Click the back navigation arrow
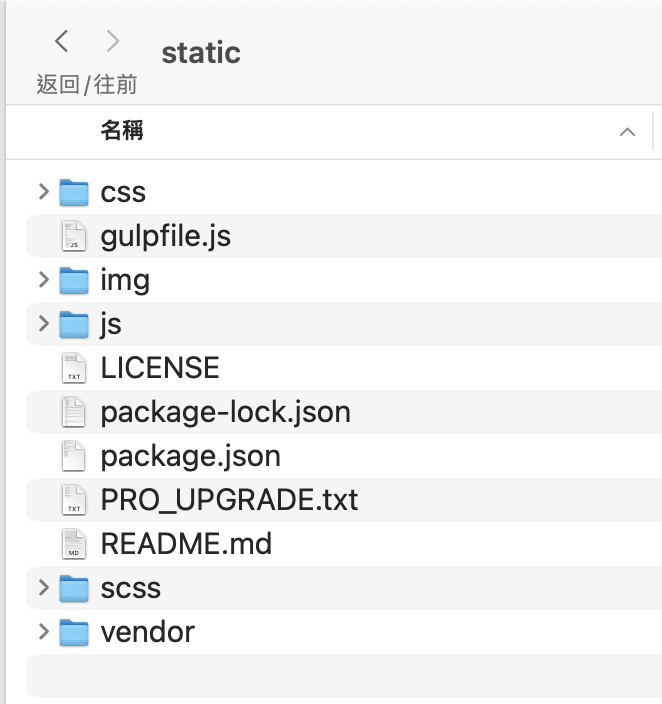 pos(62,41)
